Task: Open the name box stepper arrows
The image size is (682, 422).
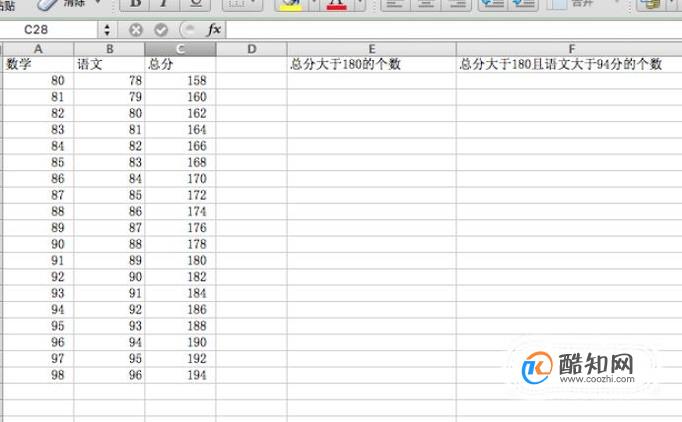Action: 107,30
